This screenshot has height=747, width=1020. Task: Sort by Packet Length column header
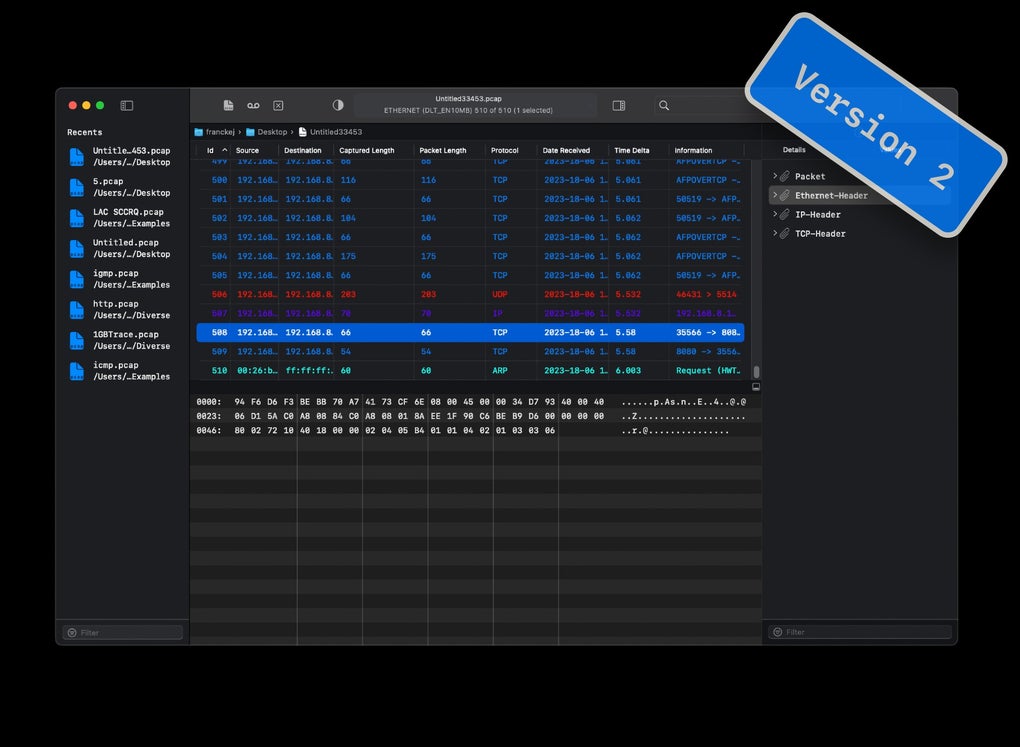pyautogui.click(x=449, y=150)
